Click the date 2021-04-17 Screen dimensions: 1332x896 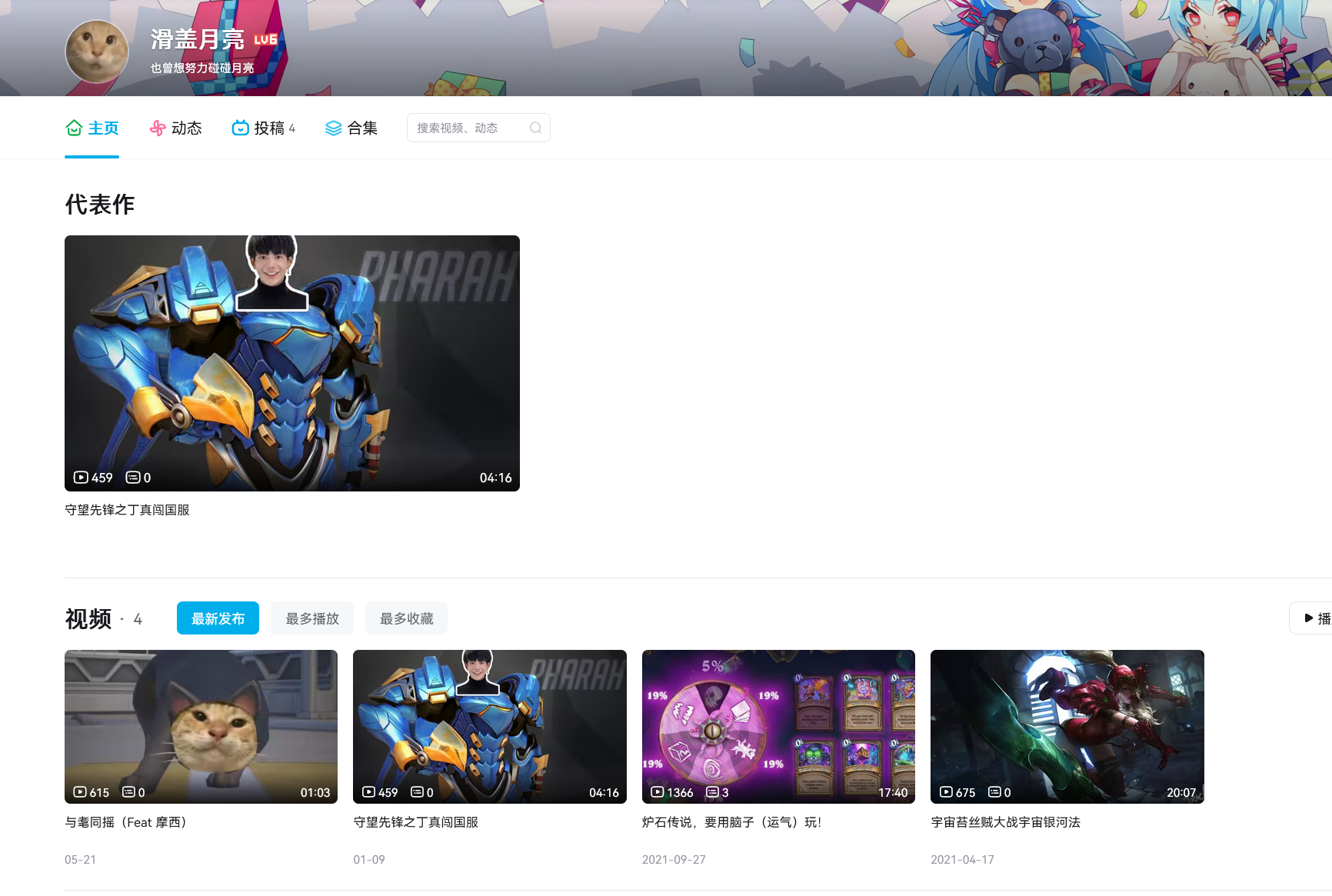point(962,860)
